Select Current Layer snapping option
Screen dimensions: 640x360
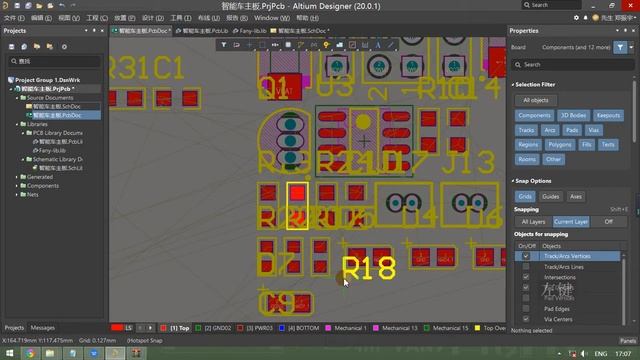point(571,222)
